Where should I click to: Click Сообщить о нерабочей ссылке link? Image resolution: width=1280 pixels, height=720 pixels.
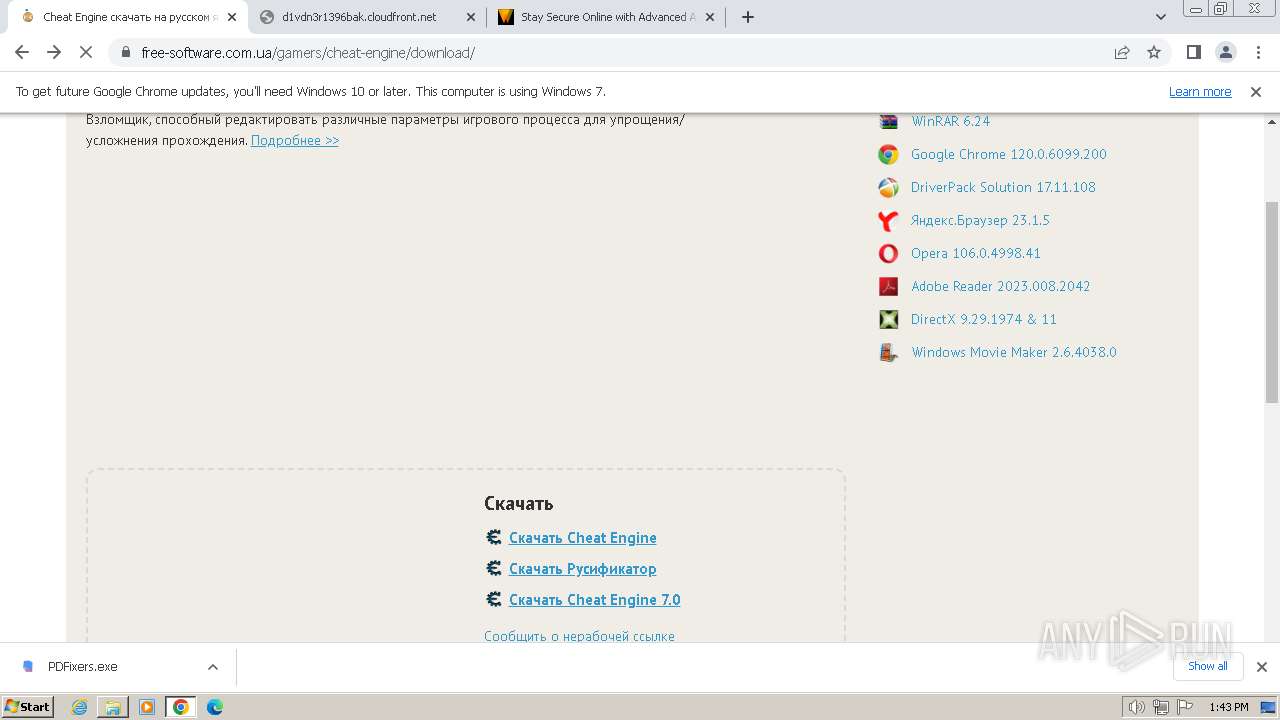pyautogui.click(x=579, y=636)
